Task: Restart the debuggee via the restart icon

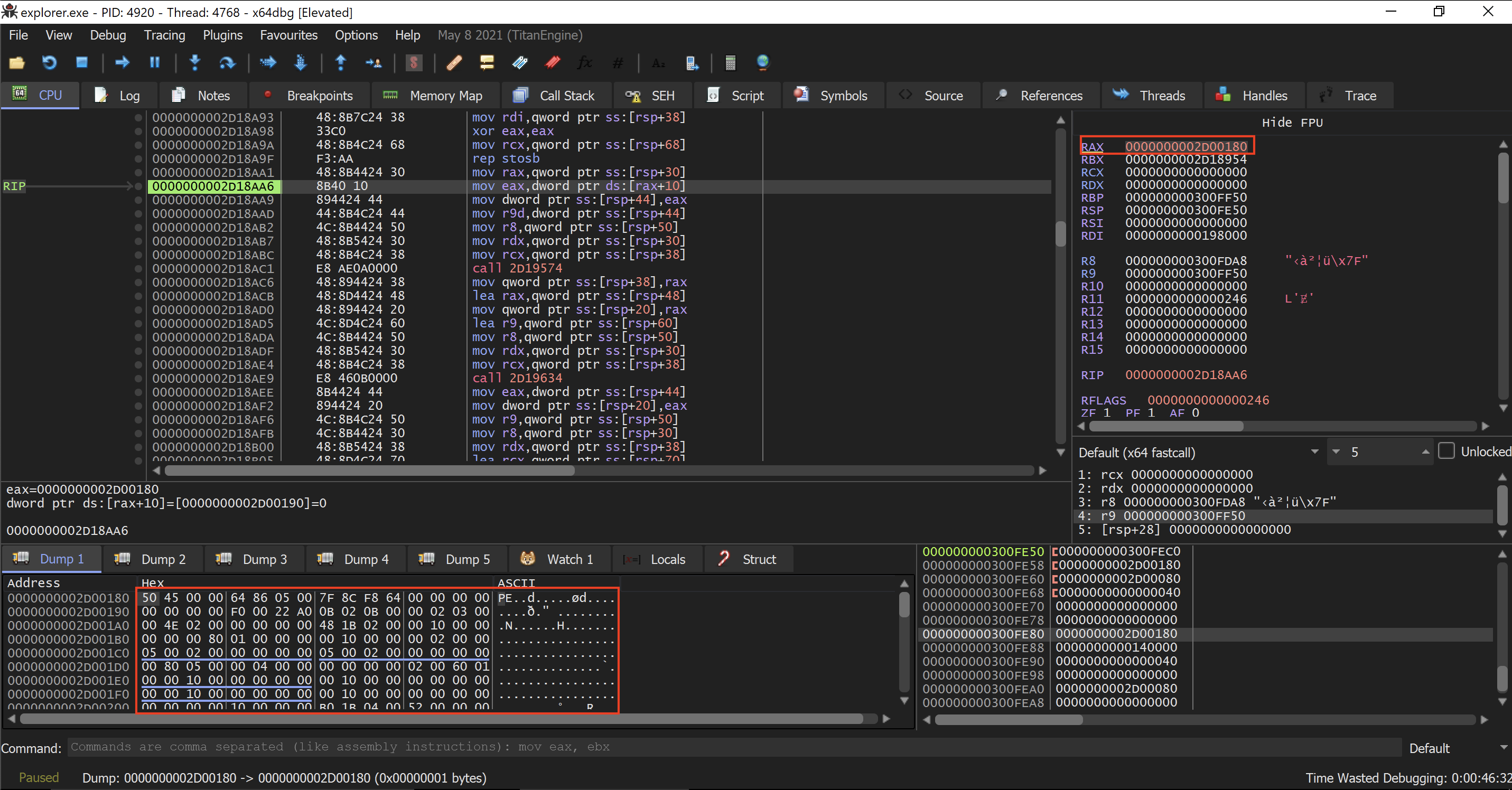Action: click(x=49, y=63)
